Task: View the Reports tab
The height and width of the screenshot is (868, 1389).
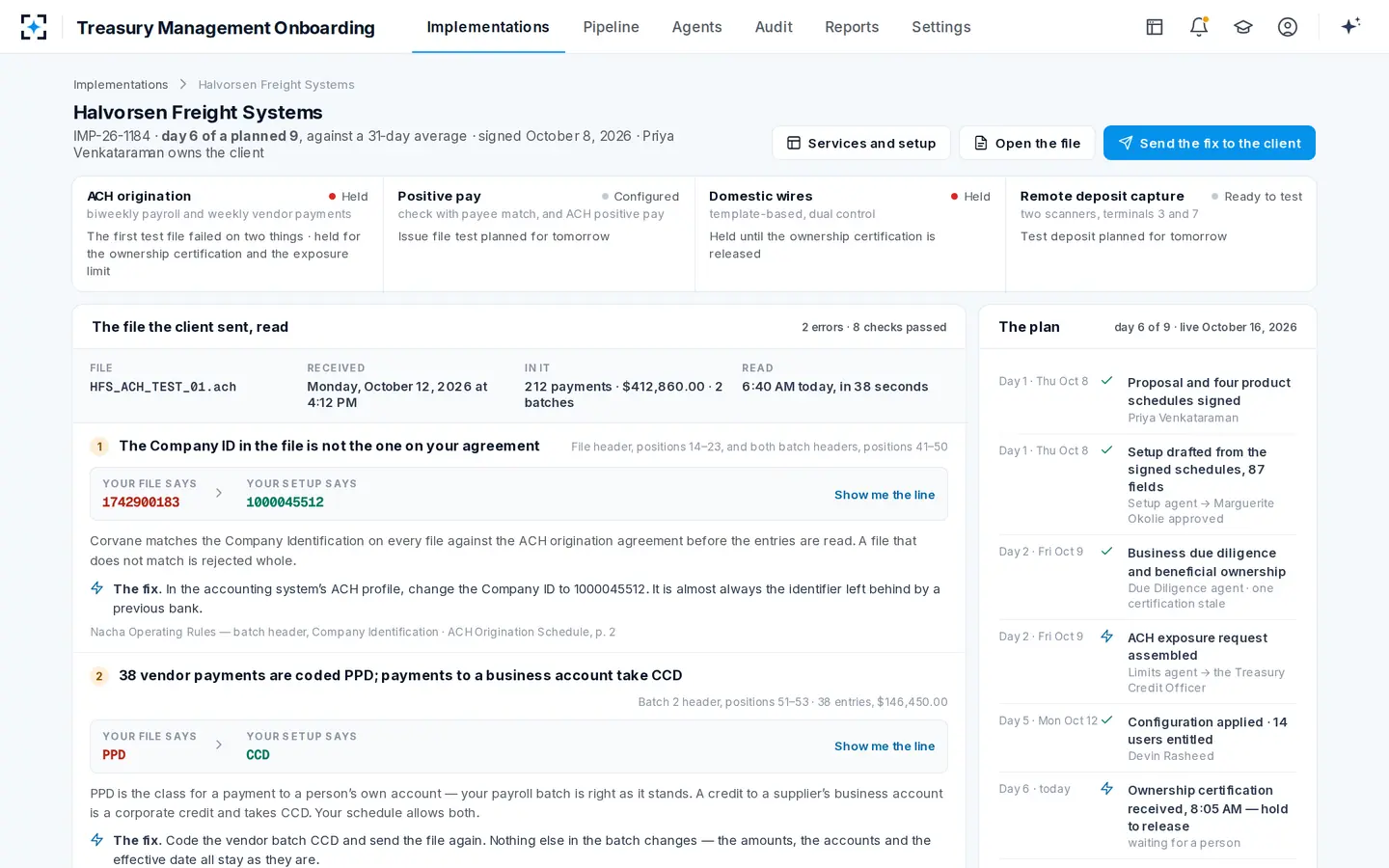Action: 852,27
